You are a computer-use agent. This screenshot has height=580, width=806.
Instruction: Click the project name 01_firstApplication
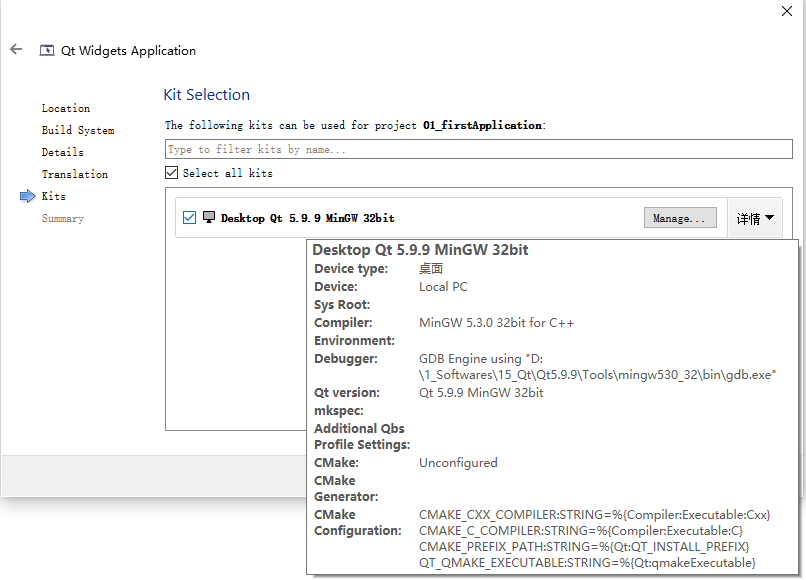point(483,125)
